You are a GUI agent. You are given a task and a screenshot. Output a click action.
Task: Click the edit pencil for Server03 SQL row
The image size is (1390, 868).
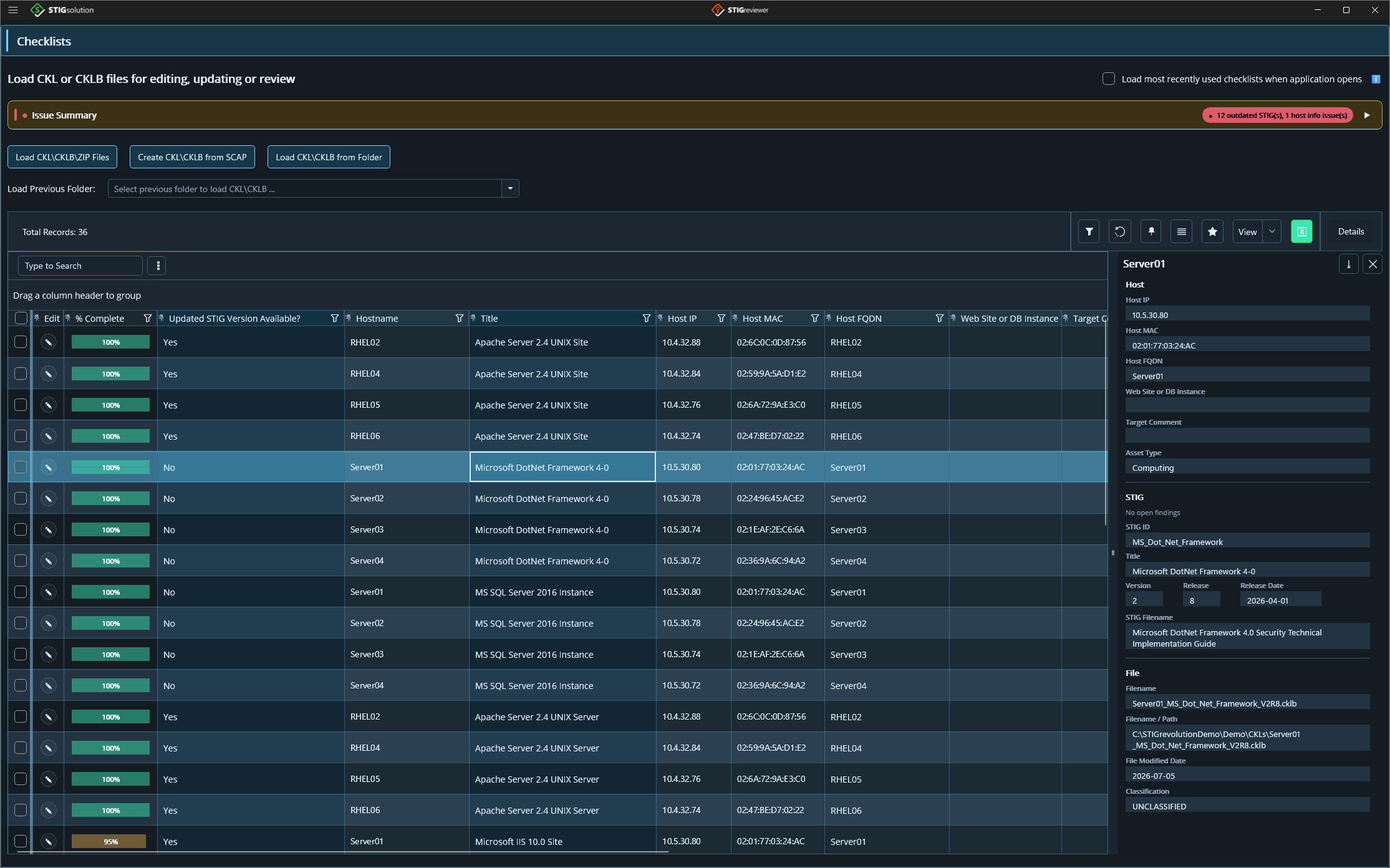point(48,654)
